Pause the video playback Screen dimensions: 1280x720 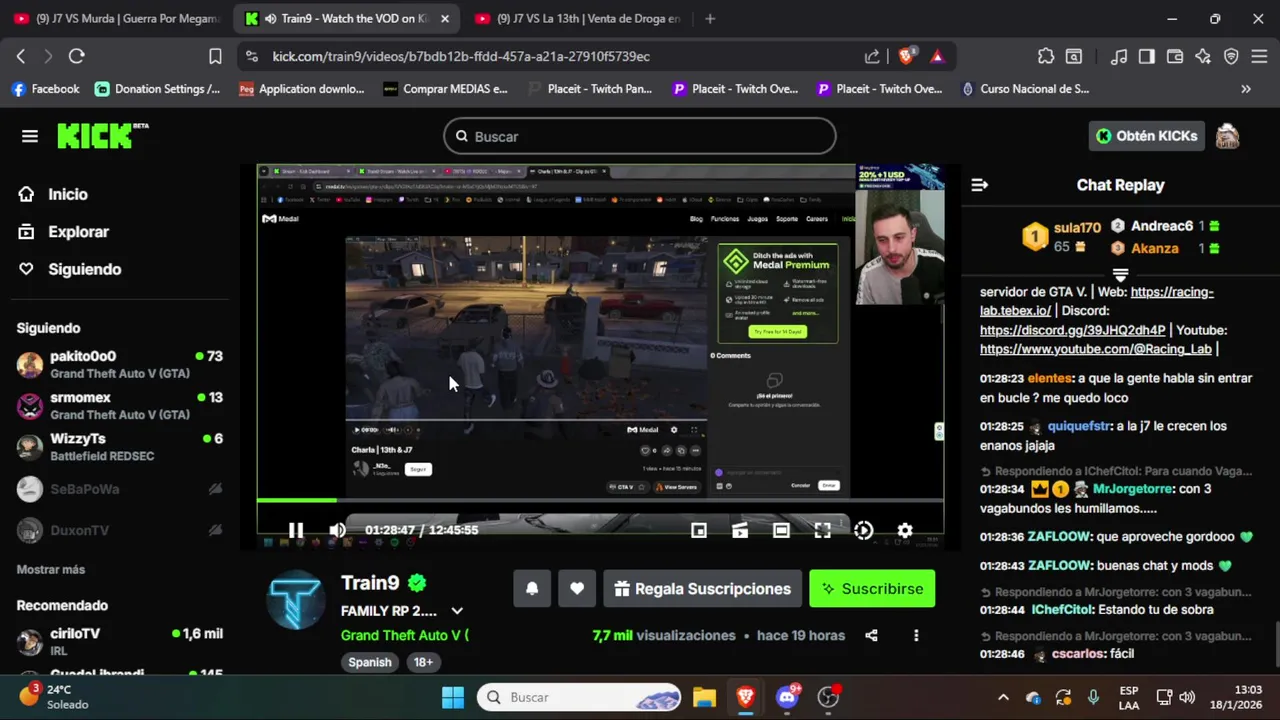click(x=296, y=530)
